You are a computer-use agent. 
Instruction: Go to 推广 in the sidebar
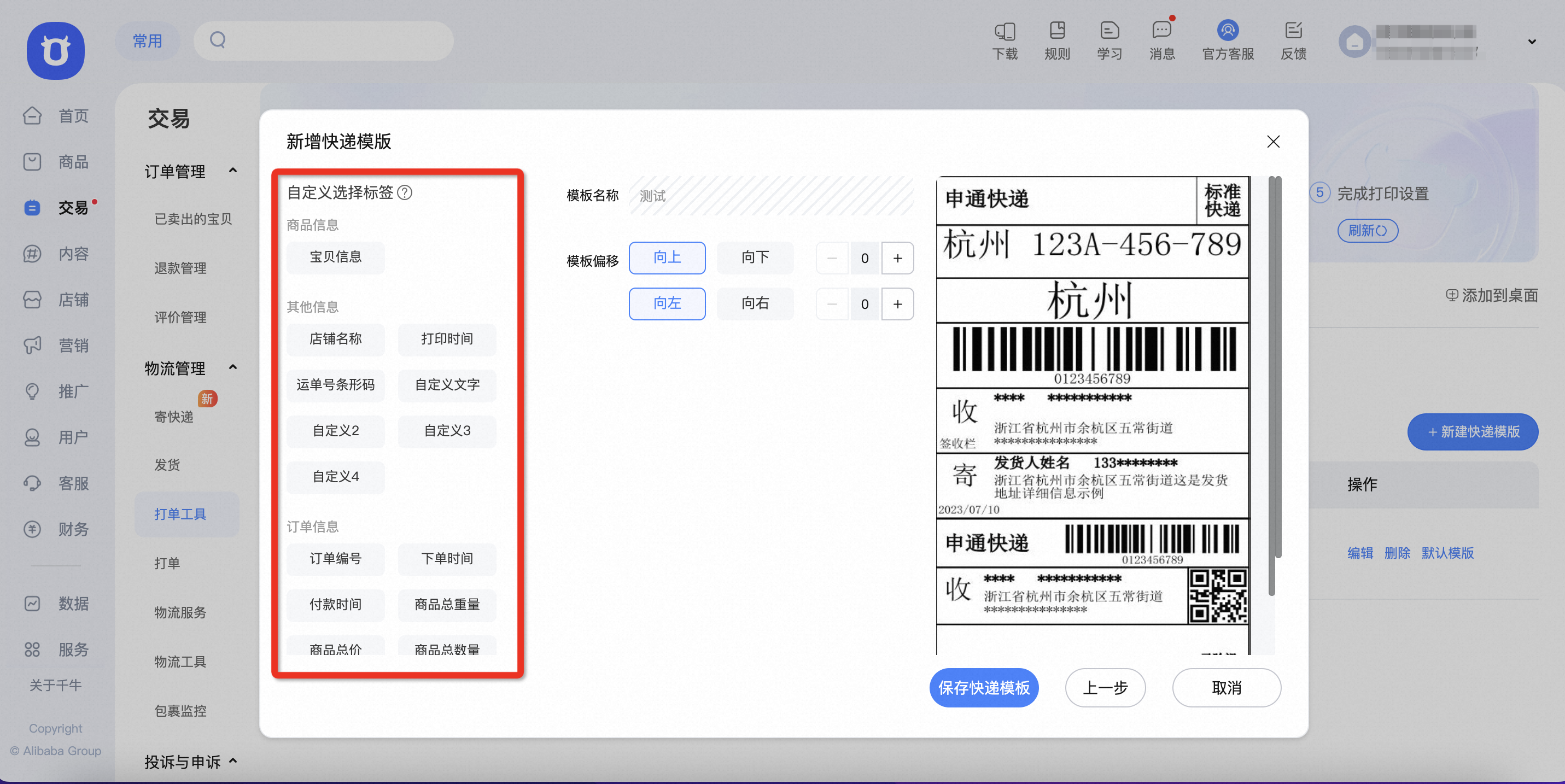coord(56,391)
